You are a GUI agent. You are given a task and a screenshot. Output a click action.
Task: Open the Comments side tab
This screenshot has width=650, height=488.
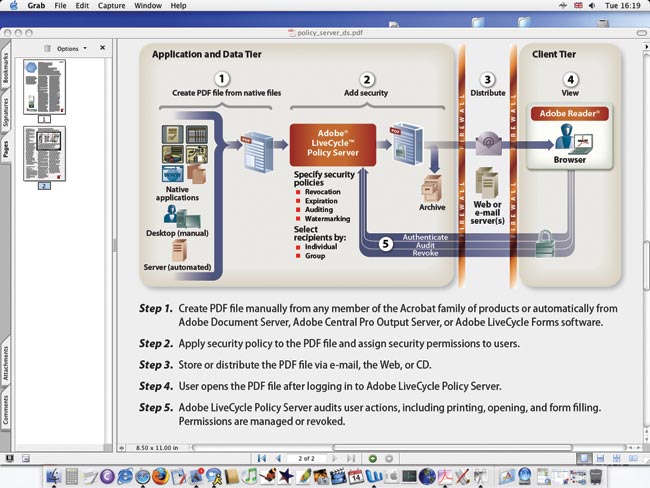(5, 409)
